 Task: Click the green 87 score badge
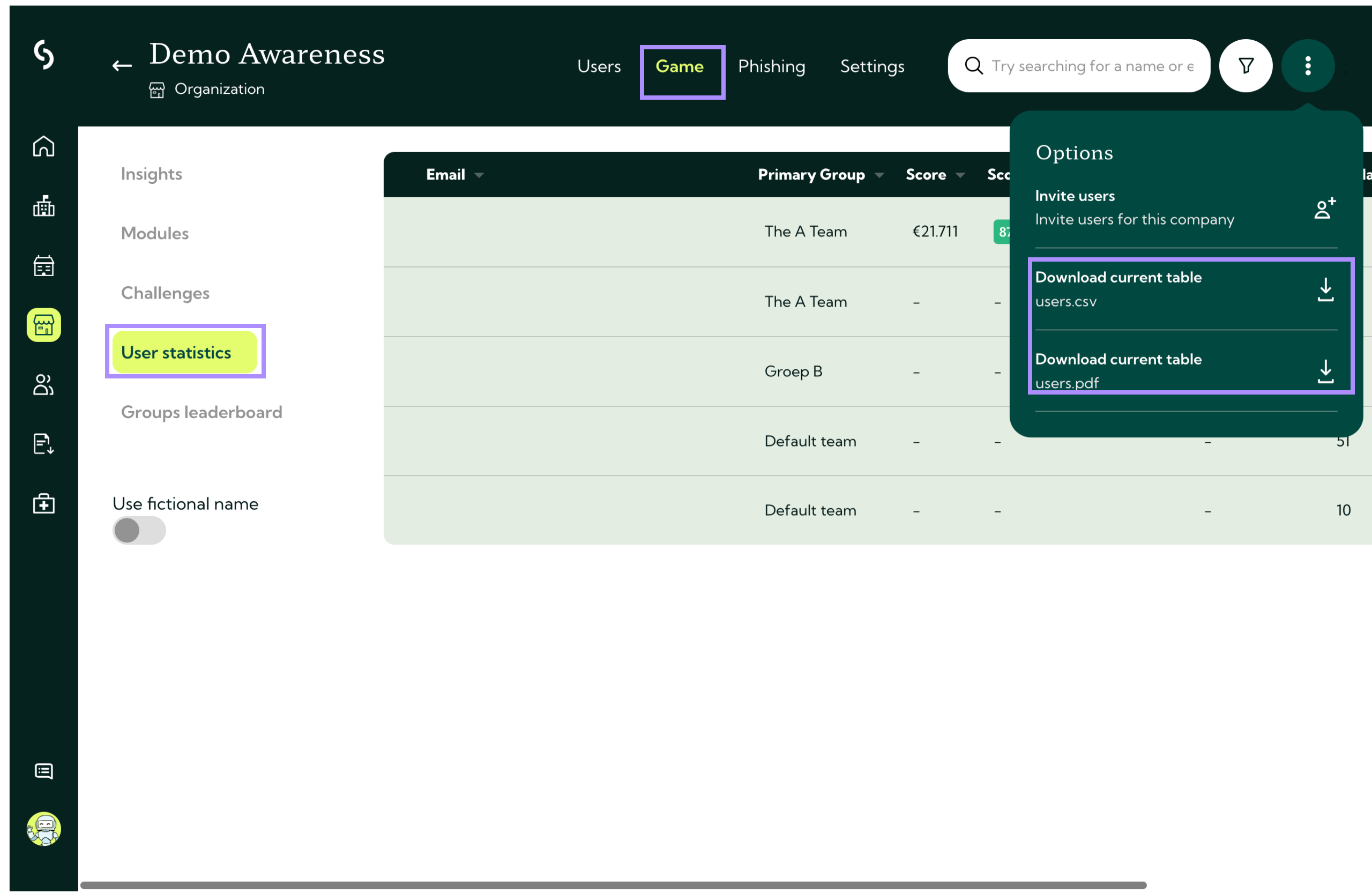coord(1002,231)
